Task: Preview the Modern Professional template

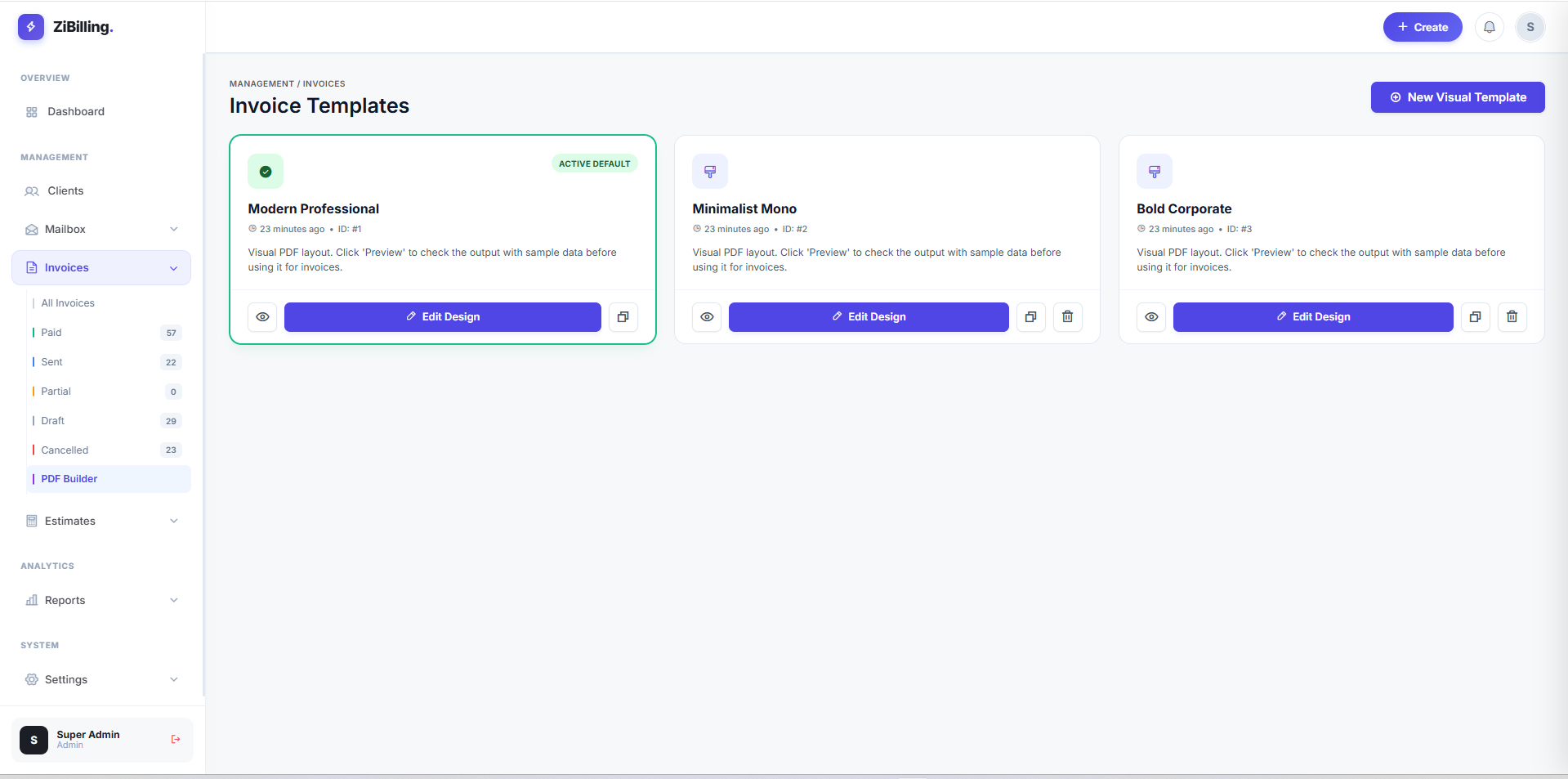Action: pyautogui.click(x=262, y=317)
